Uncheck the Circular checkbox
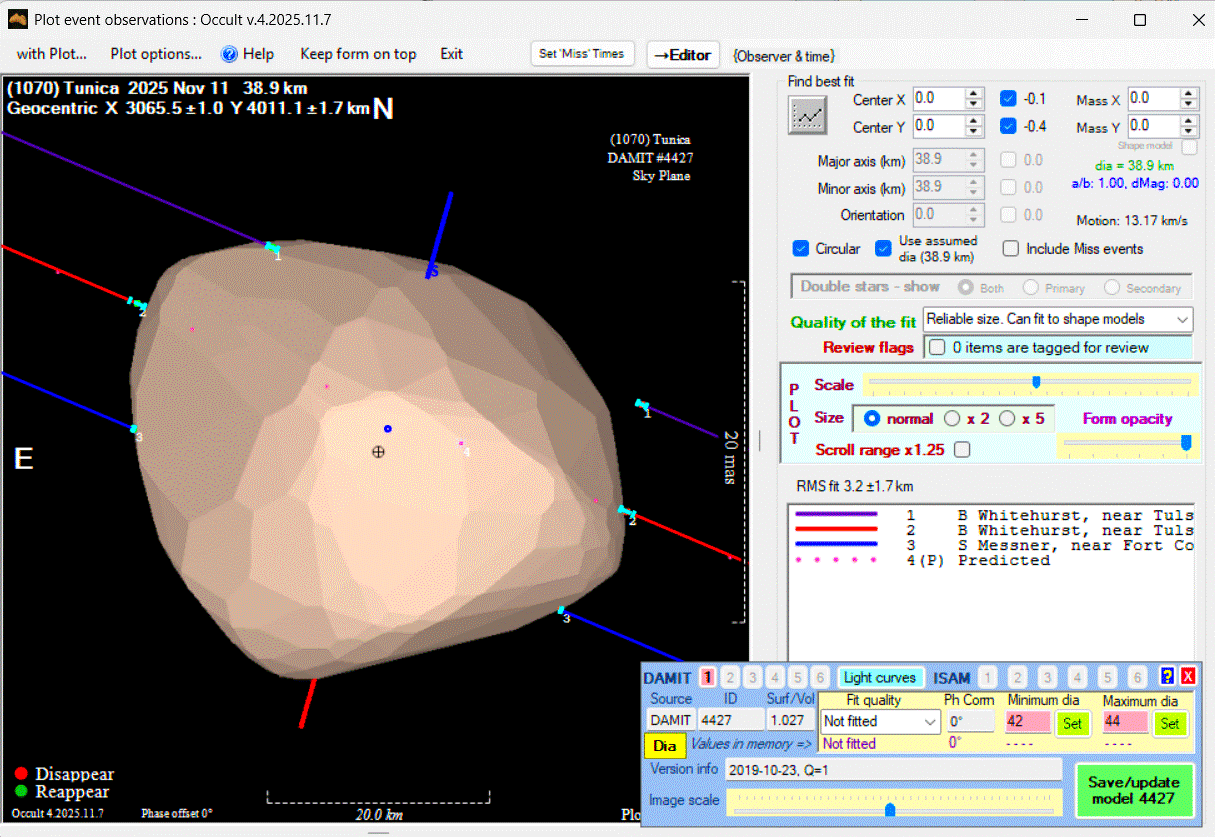Image resolution: width=1215 pixels, height=837 pixels. pyautogui.click(x=800, y=248)
